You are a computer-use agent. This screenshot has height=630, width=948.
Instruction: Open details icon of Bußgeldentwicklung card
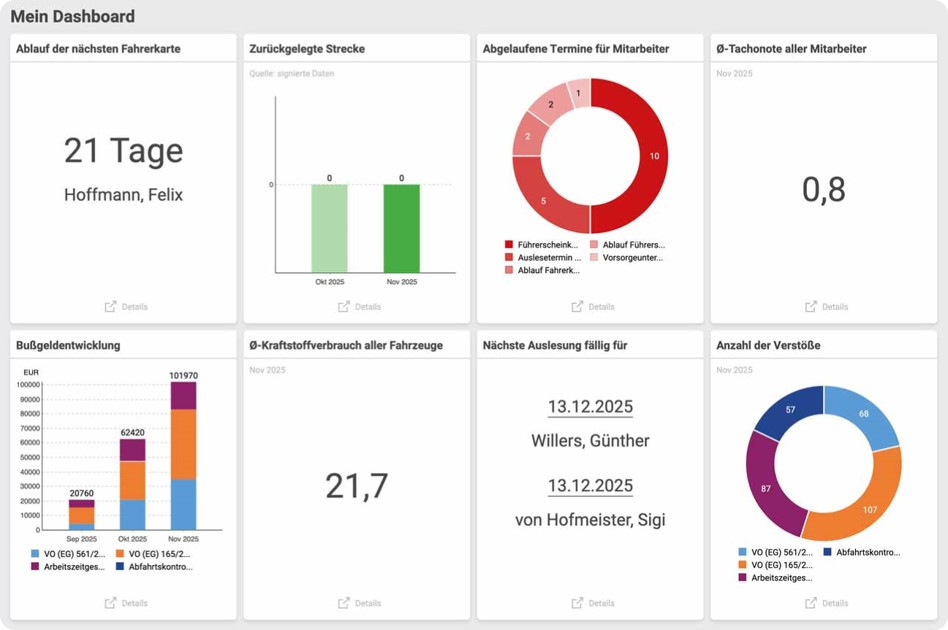[111, 603]
